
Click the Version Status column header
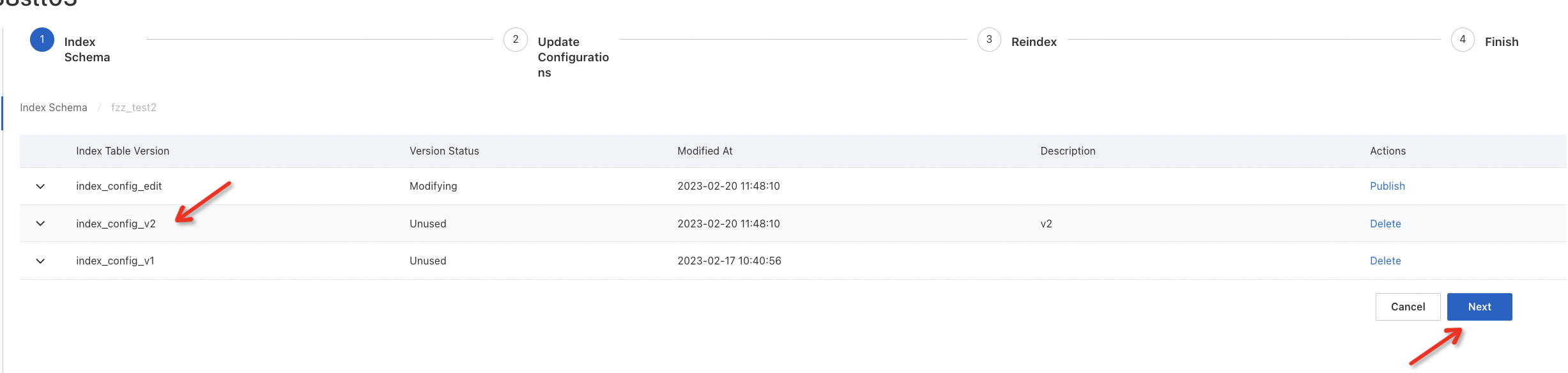[444, 151]
